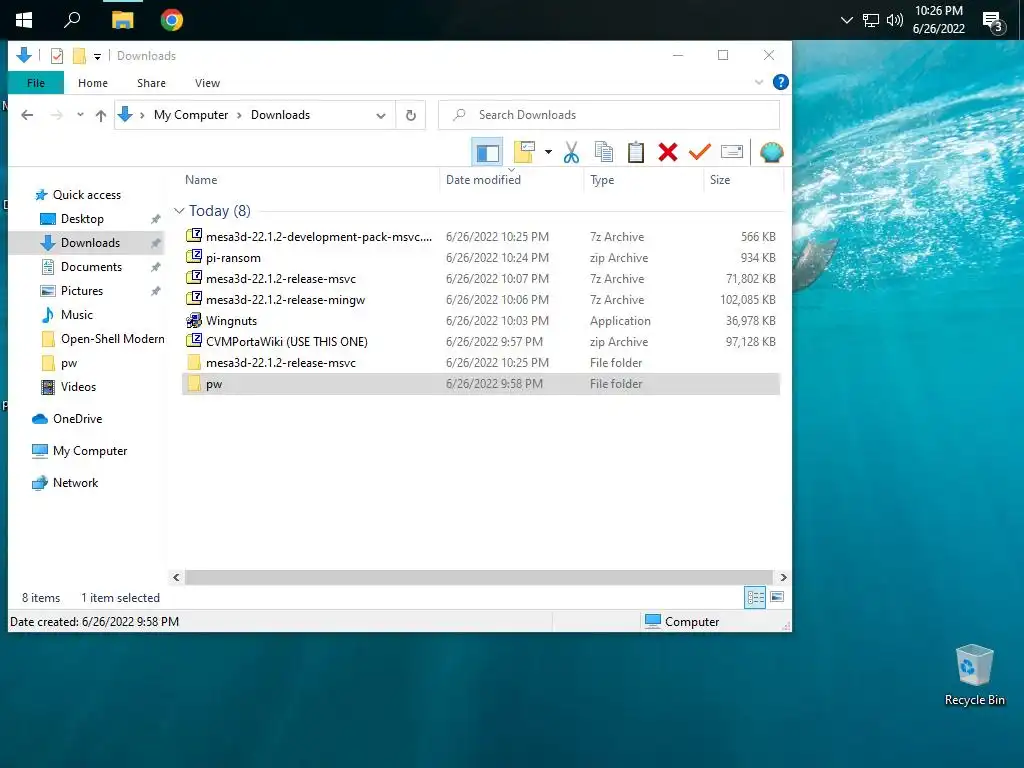
Task: Go up one folder level
Action: pos(101,116)
